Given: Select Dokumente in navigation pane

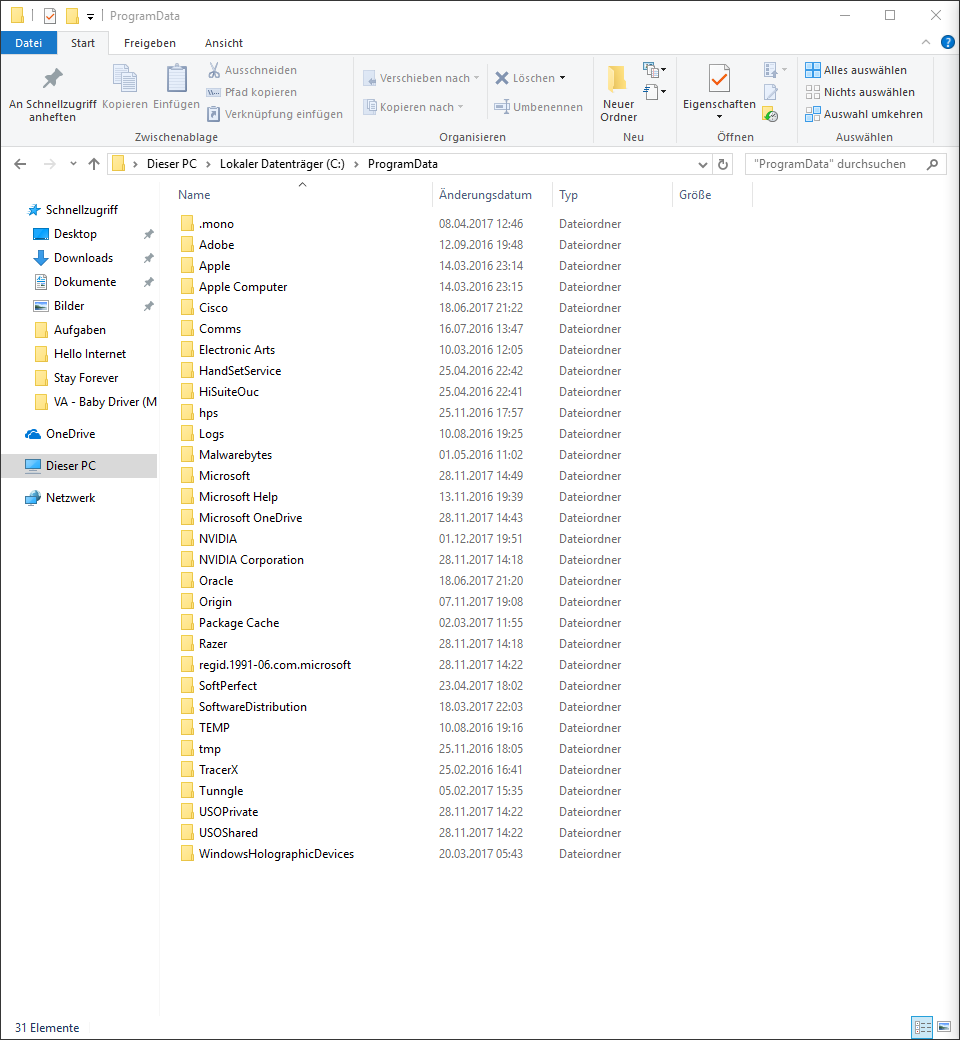Looking at the screenshot, I should point(85,282).
